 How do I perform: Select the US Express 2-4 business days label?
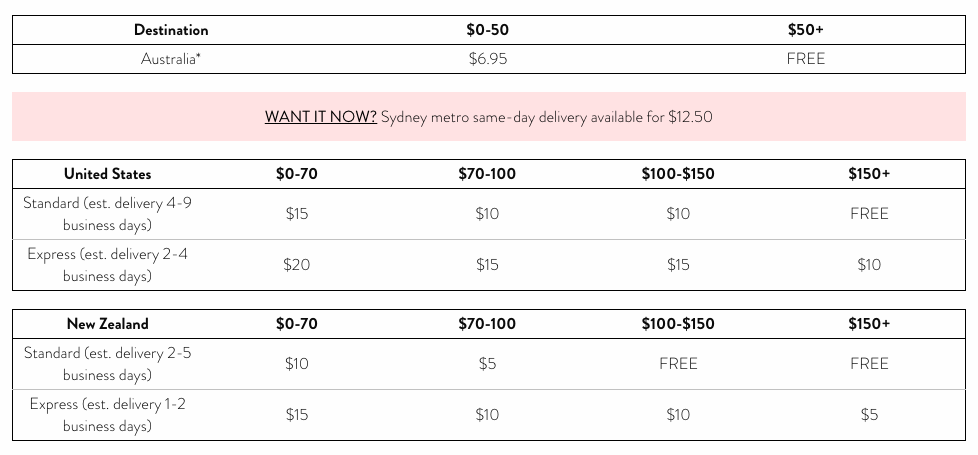(107, 265)
